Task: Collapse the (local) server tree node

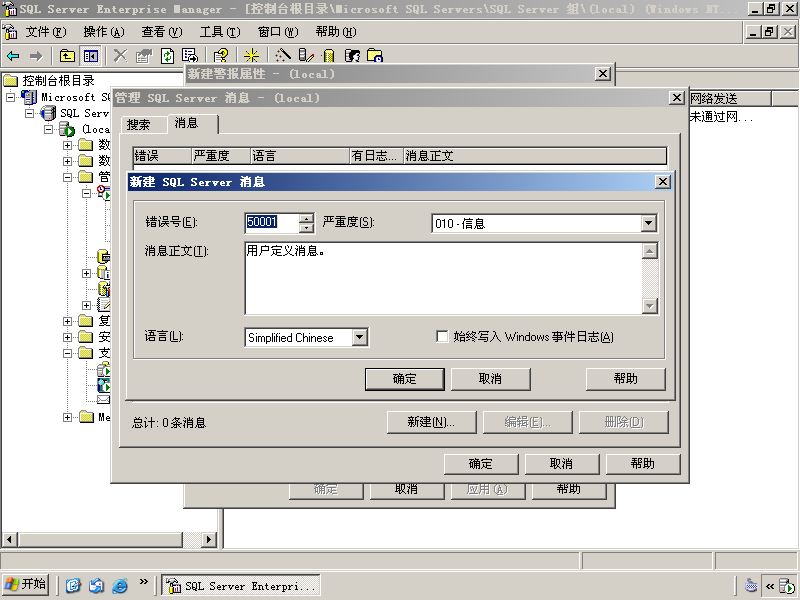Action: tap(48, 129)
